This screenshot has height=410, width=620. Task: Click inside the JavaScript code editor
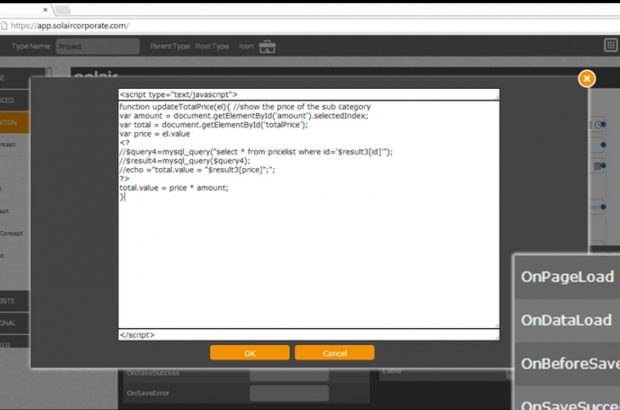coord(308,250)
